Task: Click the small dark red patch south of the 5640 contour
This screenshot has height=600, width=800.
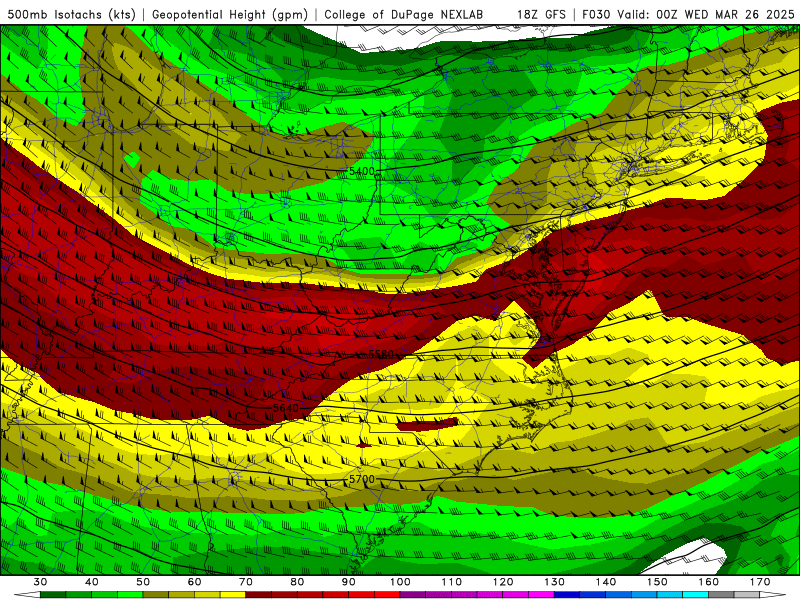Action: (x=427, y=423)
